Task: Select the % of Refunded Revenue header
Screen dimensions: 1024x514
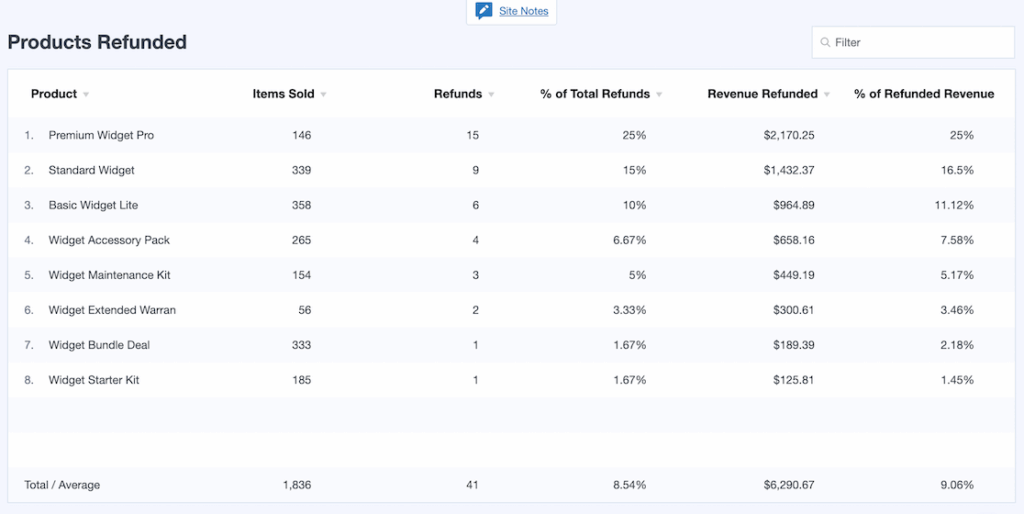Action: point(924,94)
